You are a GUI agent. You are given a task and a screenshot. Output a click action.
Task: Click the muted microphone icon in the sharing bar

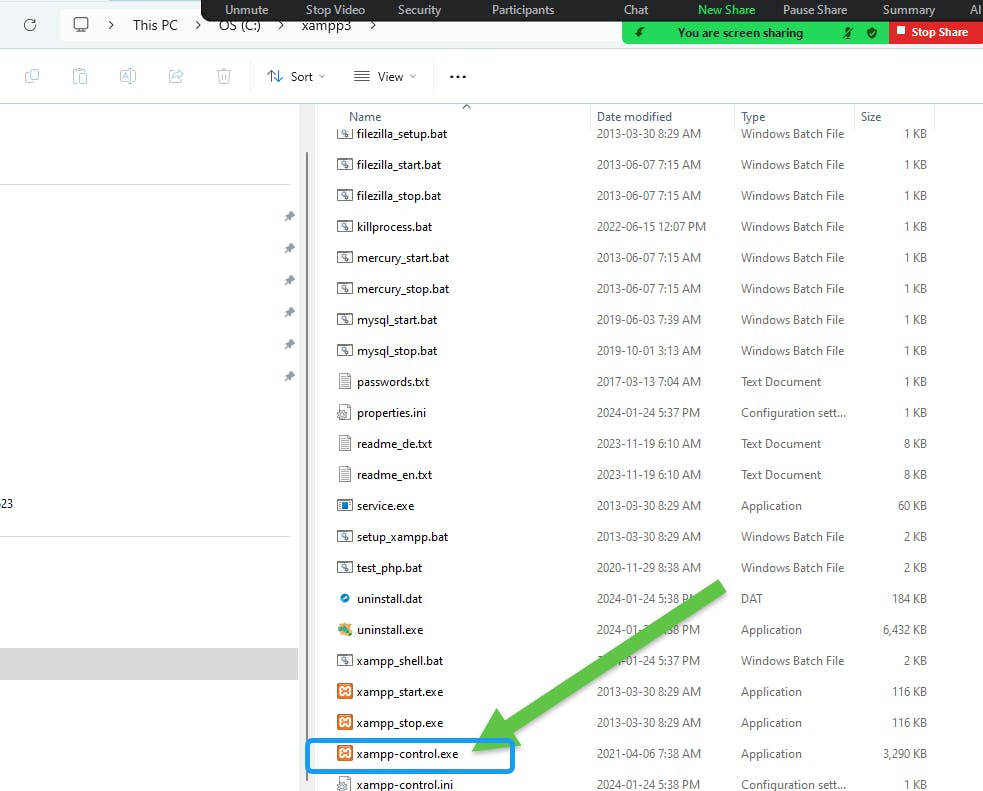click(x=848, y=33)
